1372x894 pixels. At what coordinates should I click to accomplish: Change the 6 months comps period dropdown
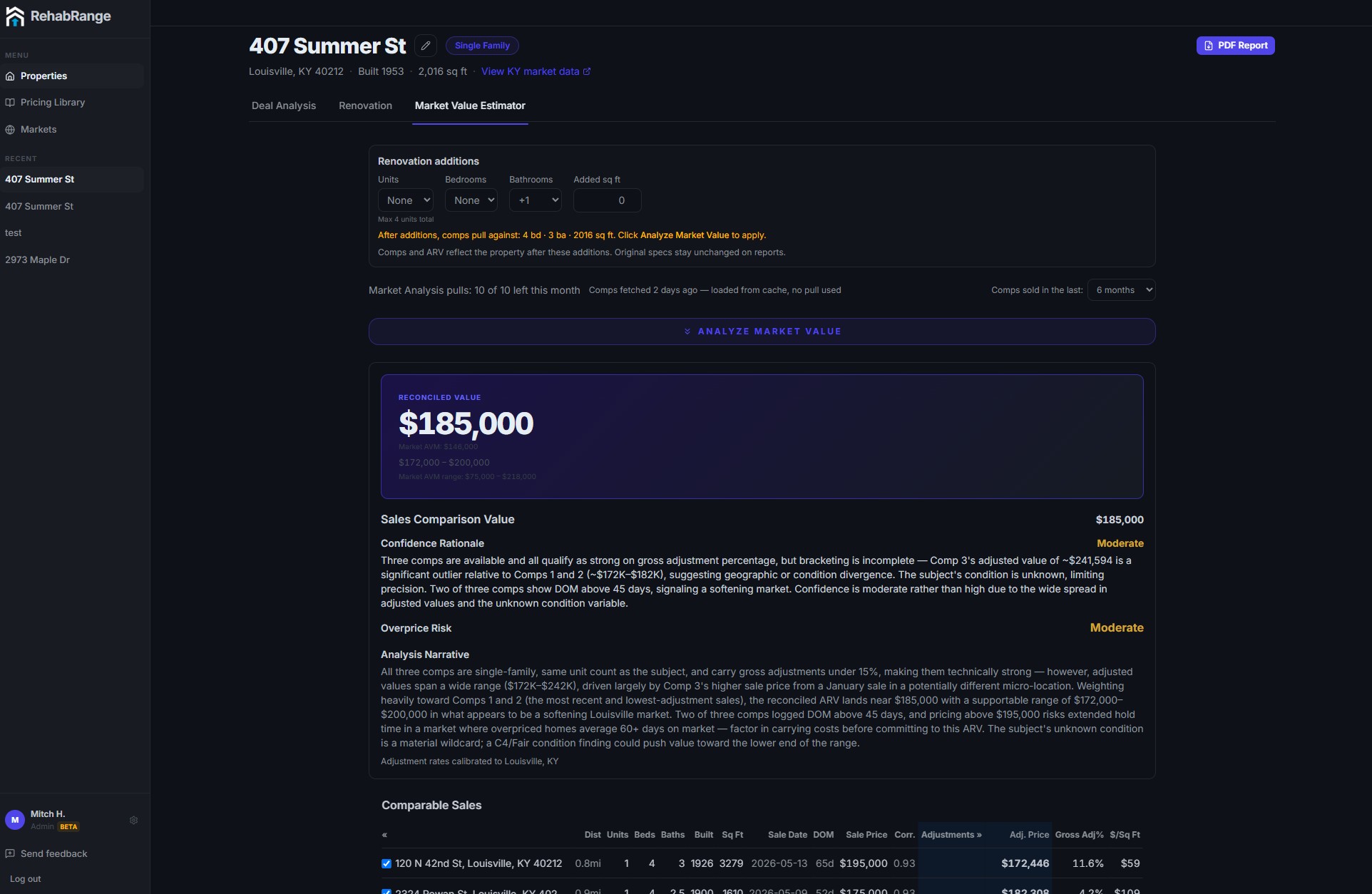1122,290
